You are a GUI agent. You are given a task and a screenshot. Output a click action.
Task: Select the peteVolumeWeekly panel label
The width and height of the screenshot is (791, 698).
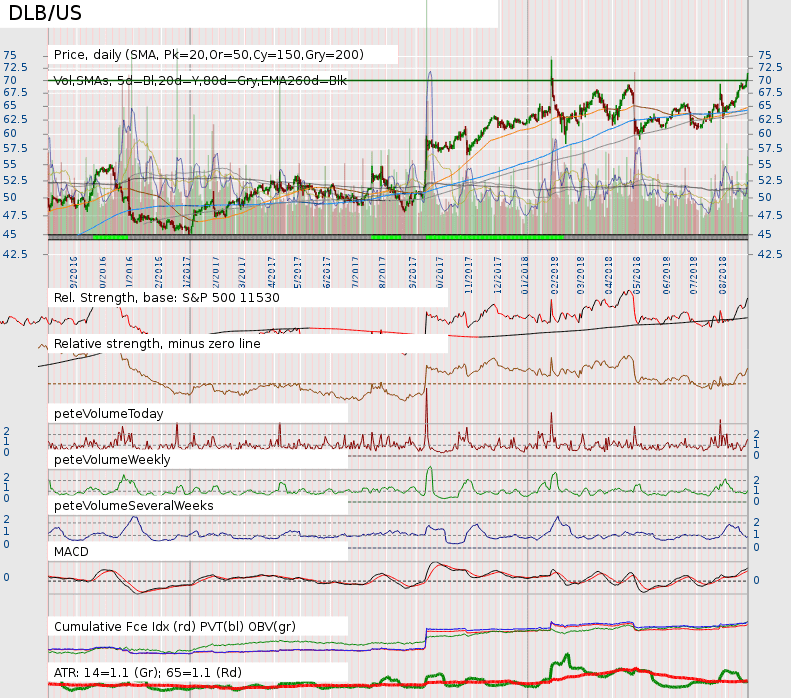112,460
